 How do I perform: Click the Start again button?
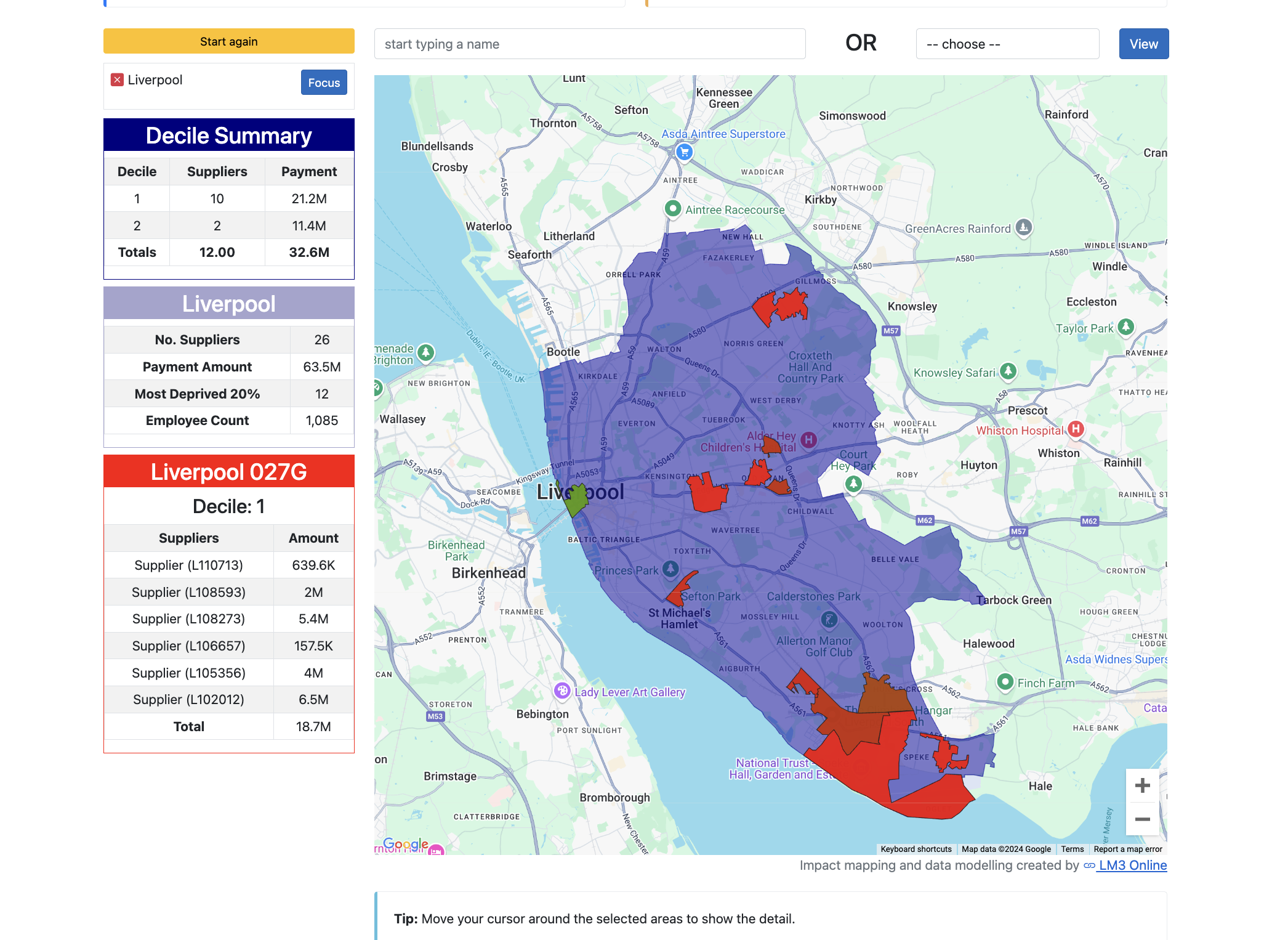point(229,41)
